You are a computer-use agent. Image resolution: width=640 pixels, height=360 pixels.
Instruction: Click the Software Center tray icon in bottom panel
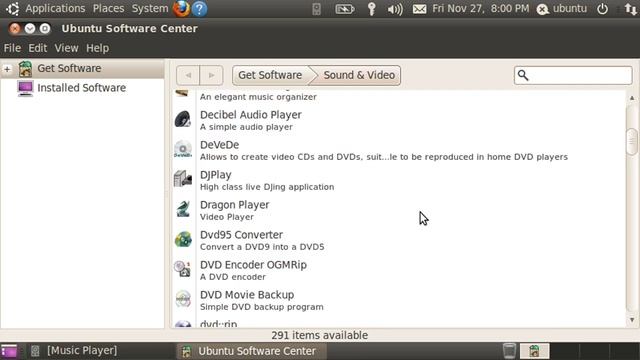coord(534,351)
